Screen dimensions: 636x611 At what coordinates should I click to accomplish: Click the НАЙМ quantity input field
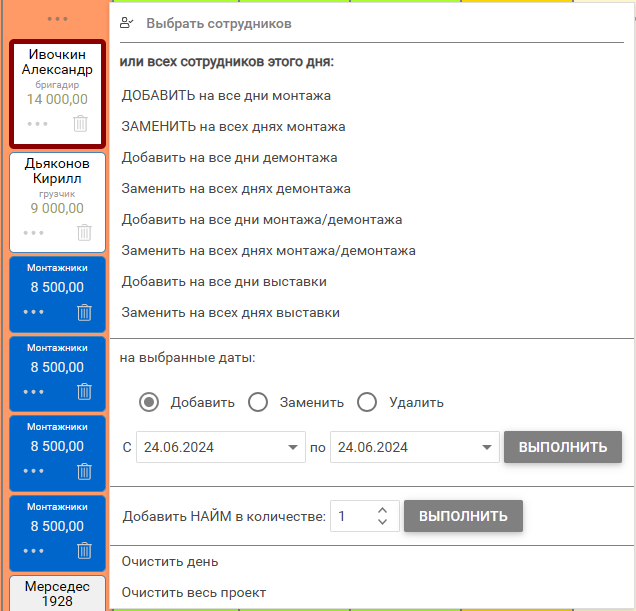[350, 517]
